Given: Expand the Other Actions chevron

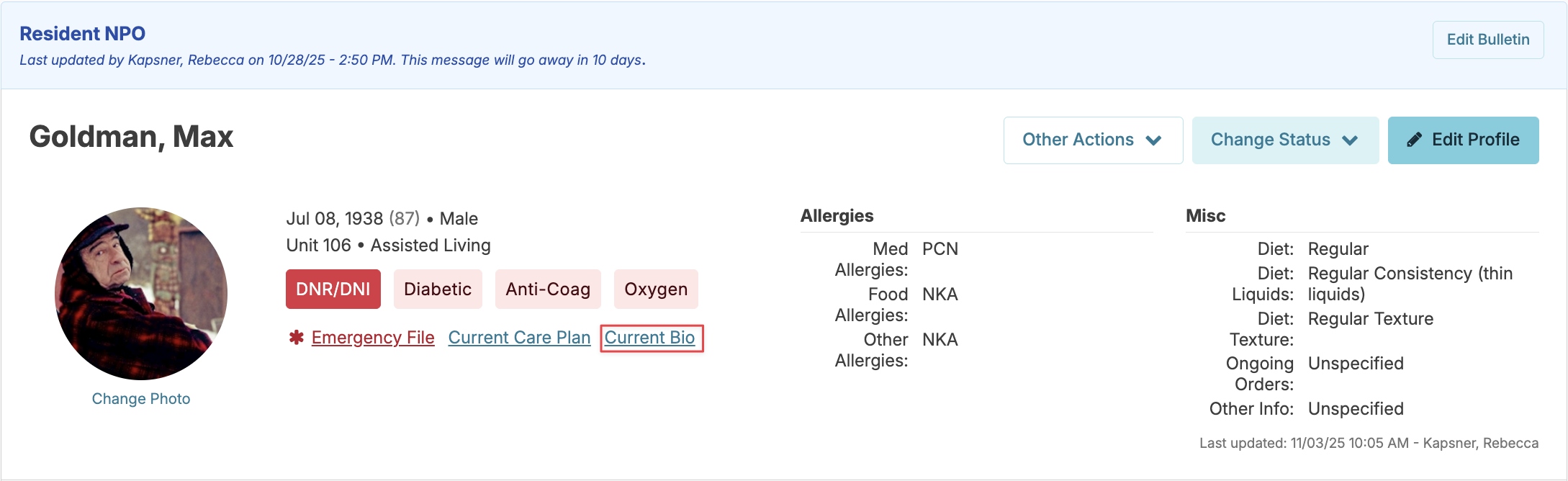Looking at the screenshot, I should tap(1153, 140).
